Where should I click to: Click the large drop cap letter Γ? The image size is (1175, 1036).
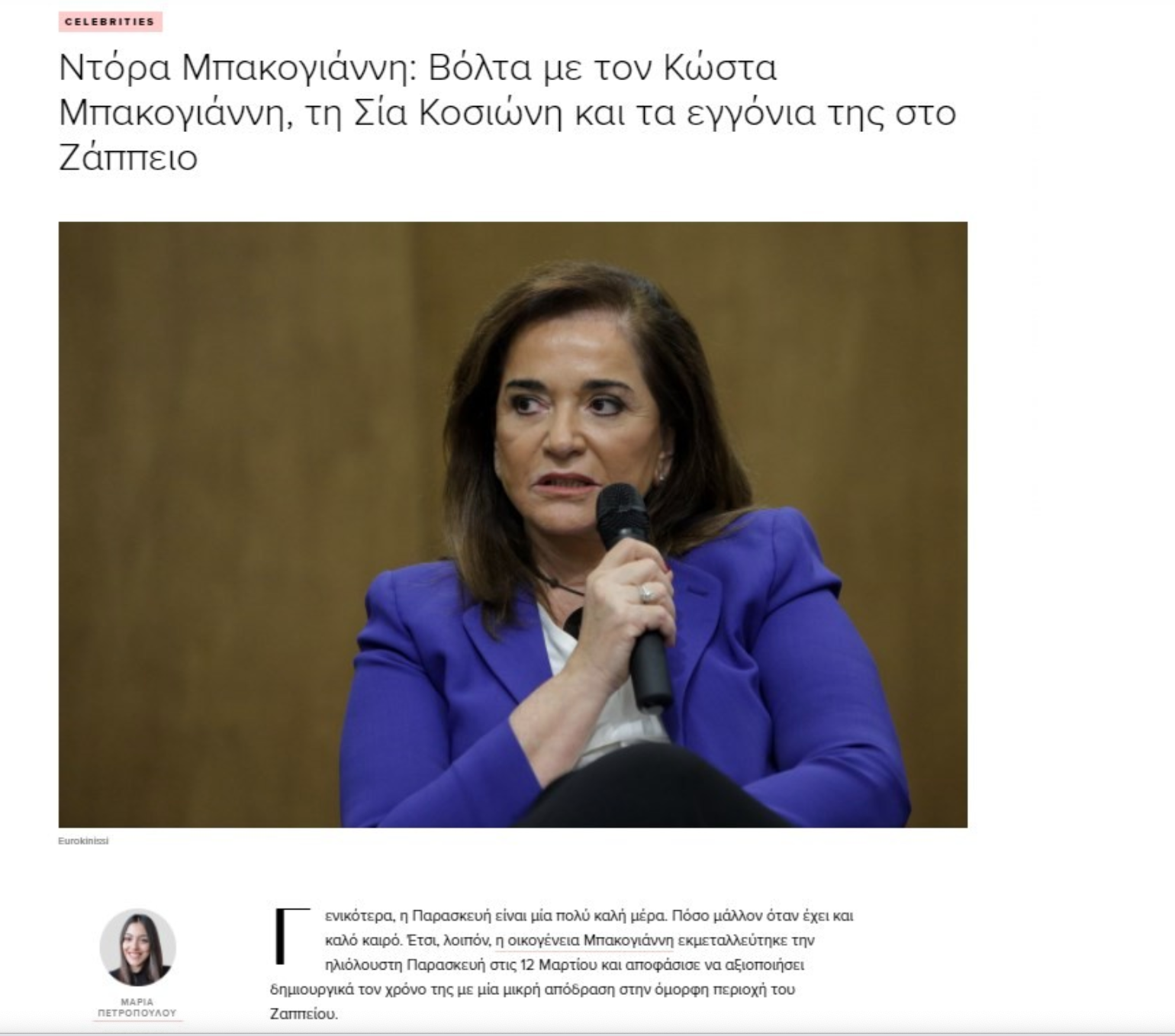[292, 935]
